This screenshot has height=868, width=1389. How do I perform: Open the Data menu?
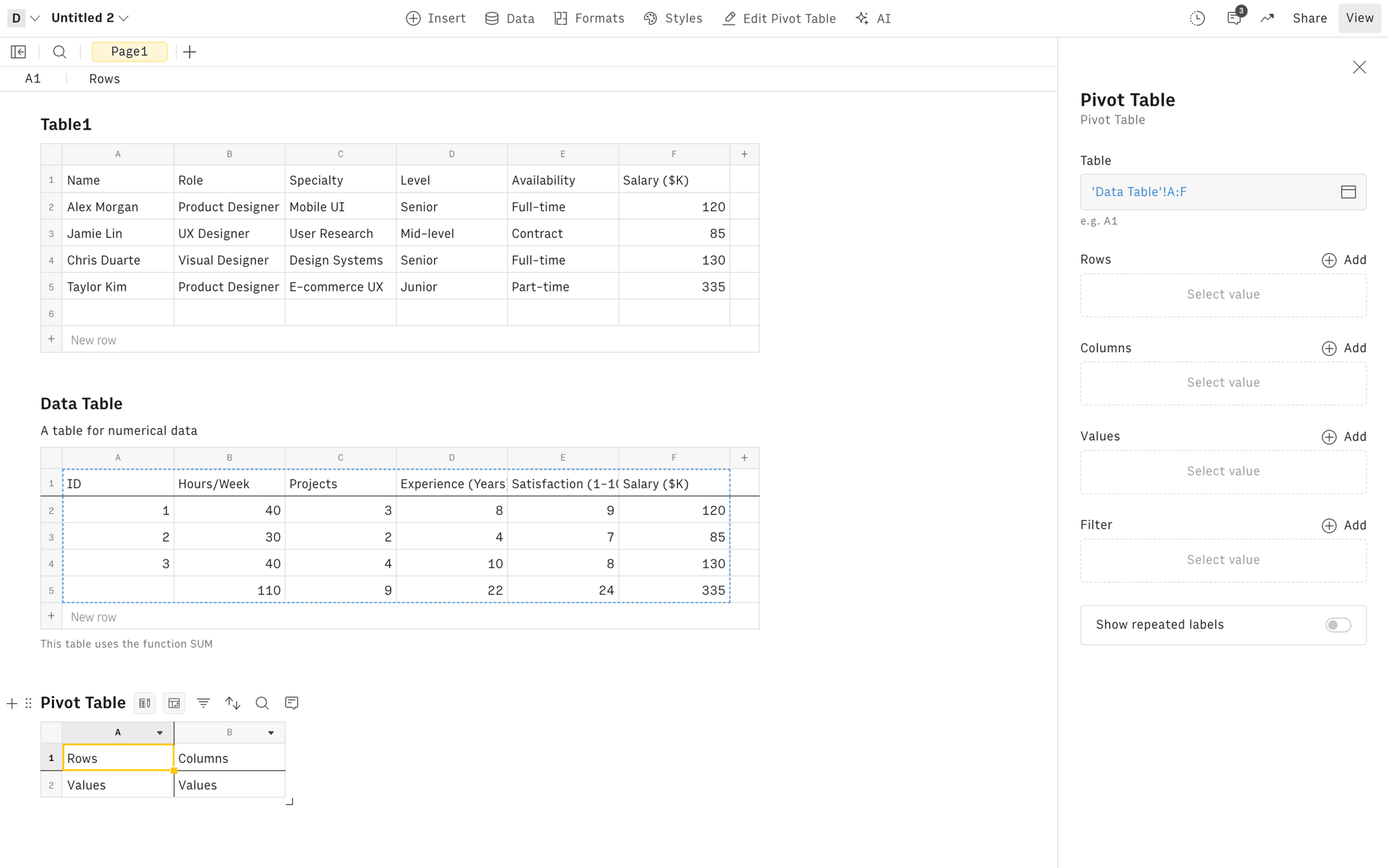(x=510, y=19)
